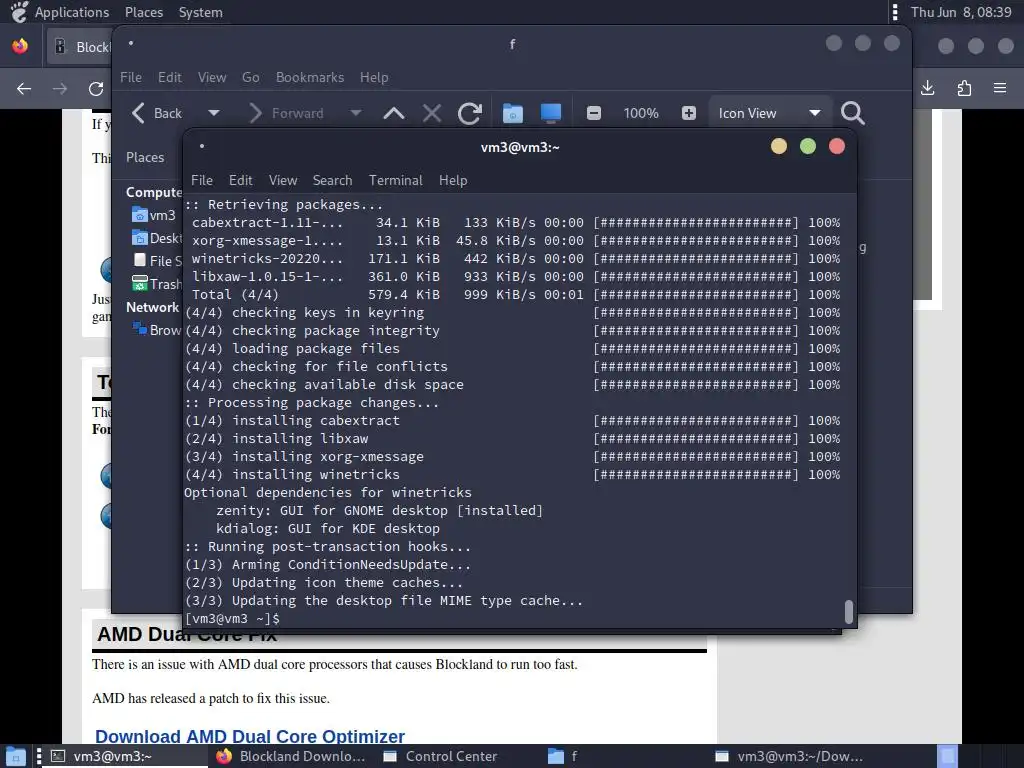
Task: Click GNOME foot logo icon
Action: point(19,12)
